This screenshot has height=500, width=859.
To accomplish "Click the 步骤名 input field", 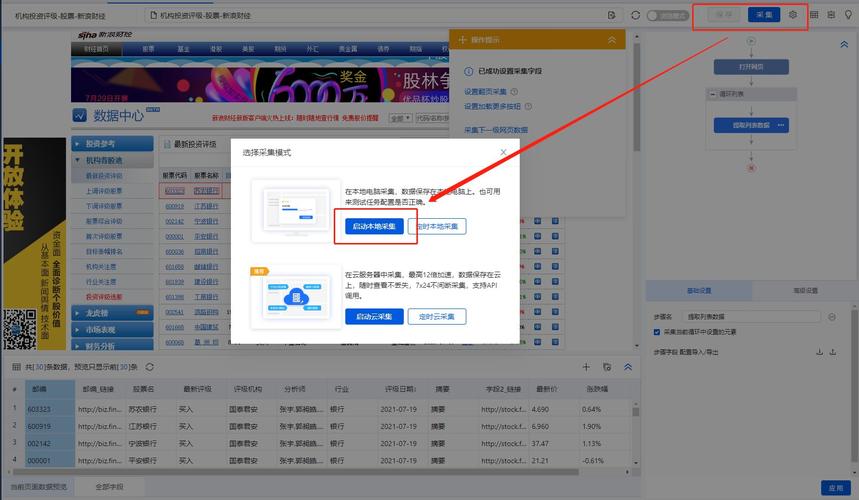I will pos(751,317).
